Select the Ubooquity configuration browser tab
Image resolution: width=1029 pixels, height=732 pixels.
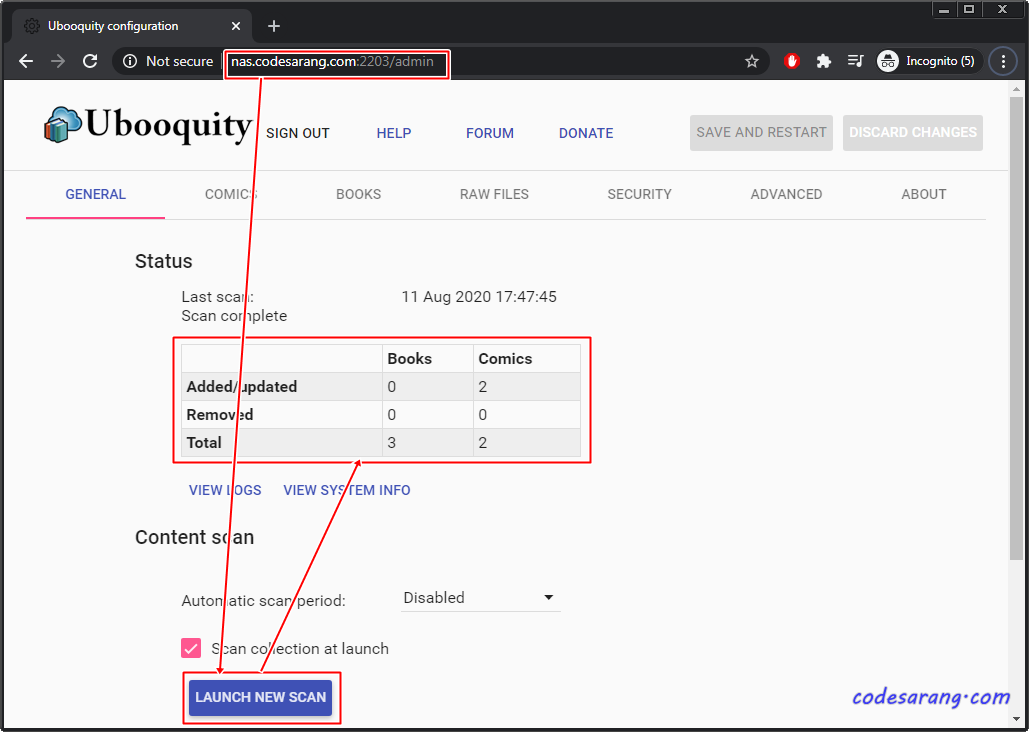(x=131, y=26)
